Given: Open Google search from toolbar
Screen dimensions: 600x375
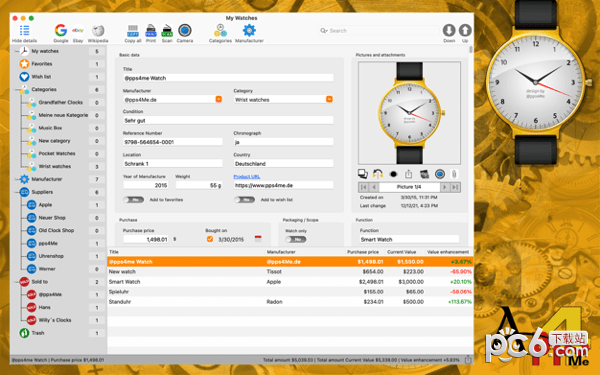Looking at the screenshot, I should (x=61, y=31).
